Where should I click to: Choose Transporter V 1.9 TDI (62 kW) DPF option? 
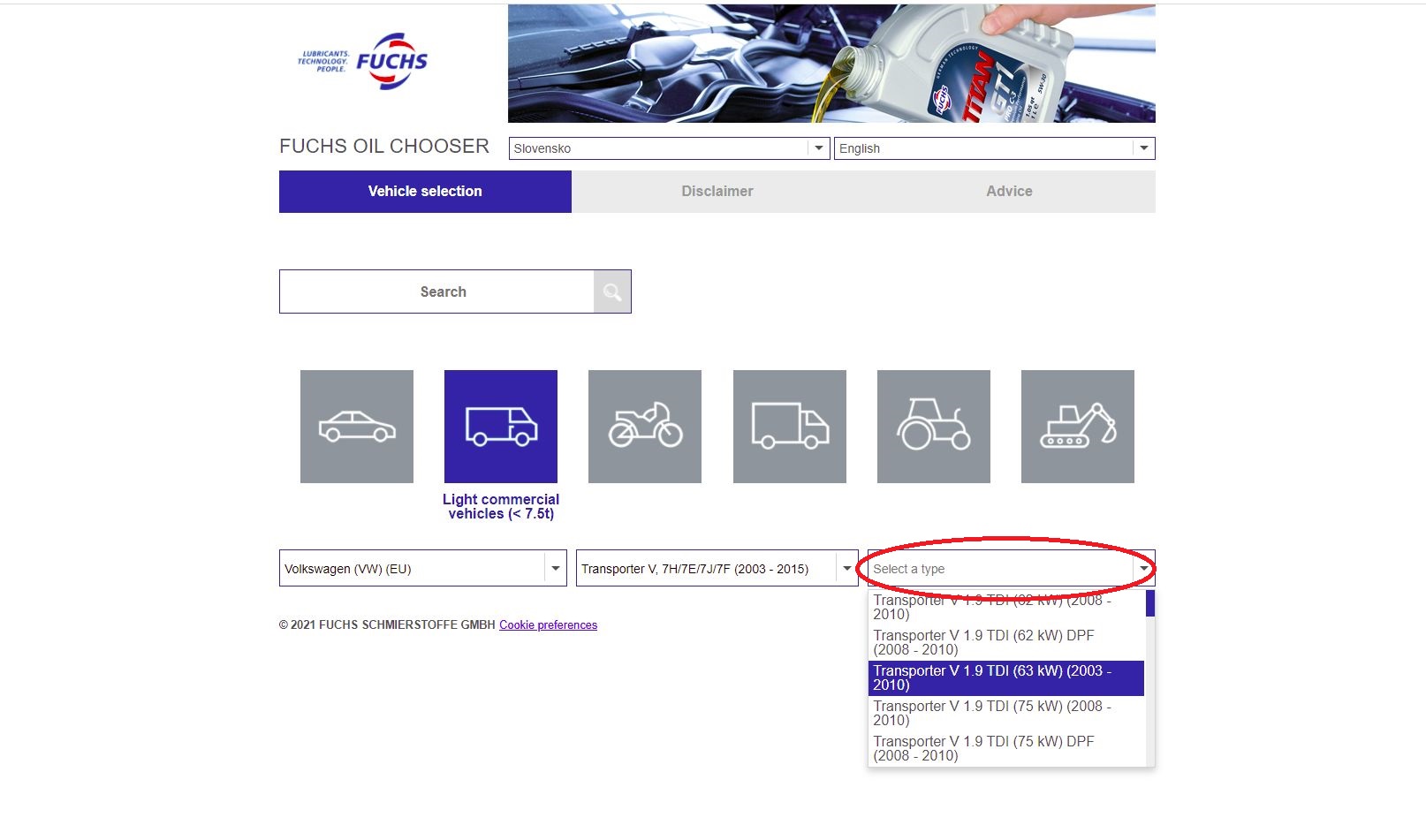click(1006, 642)
